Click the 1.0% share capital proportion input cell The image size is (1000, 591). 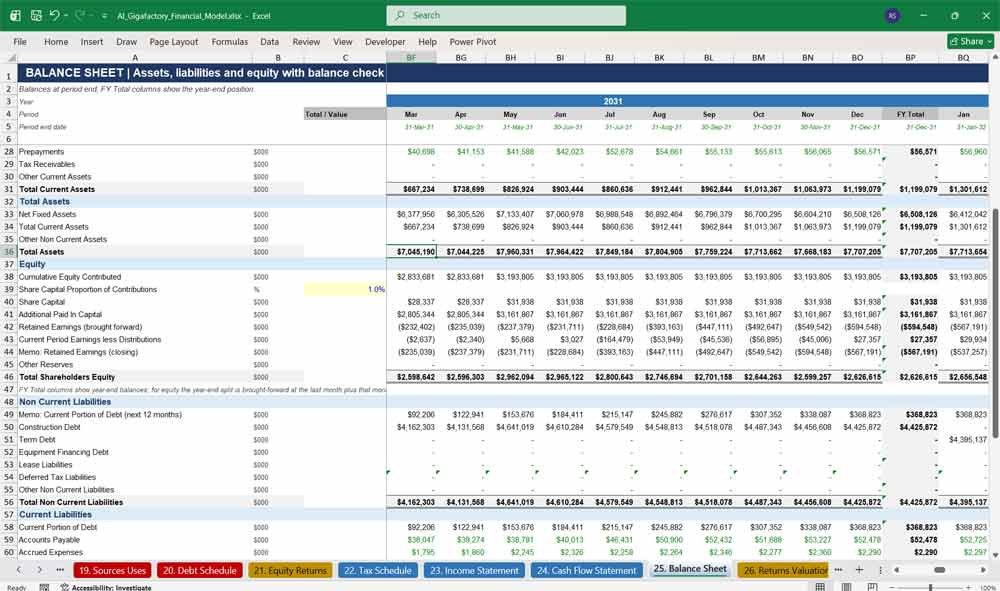pyautogui.click(x=345, y=289)
